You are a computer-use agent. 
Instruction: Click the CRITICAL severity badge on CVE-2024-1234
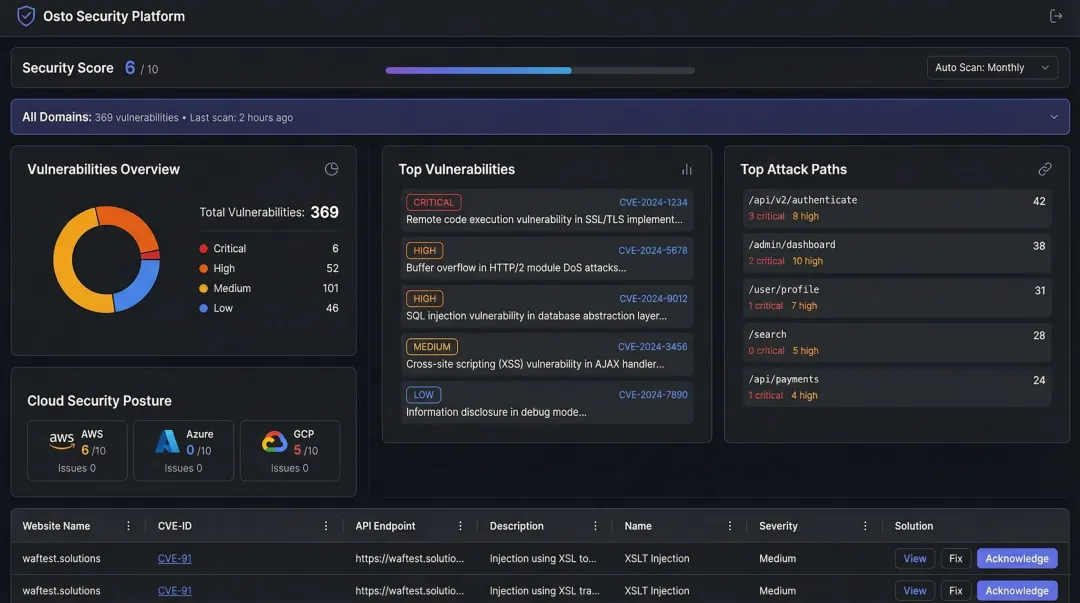pos(433,201)
